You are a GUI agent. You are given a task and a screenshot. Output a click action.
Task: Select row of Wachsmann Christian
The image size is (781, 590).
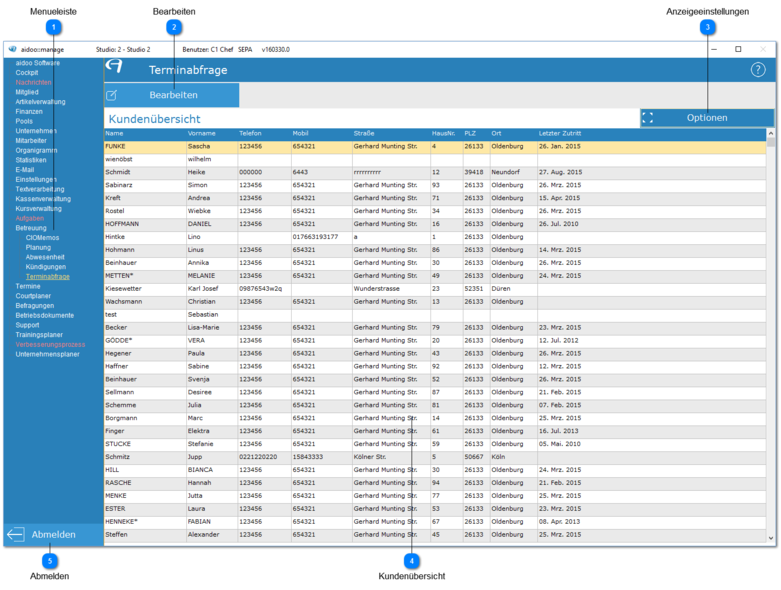[x=435, y=302]
